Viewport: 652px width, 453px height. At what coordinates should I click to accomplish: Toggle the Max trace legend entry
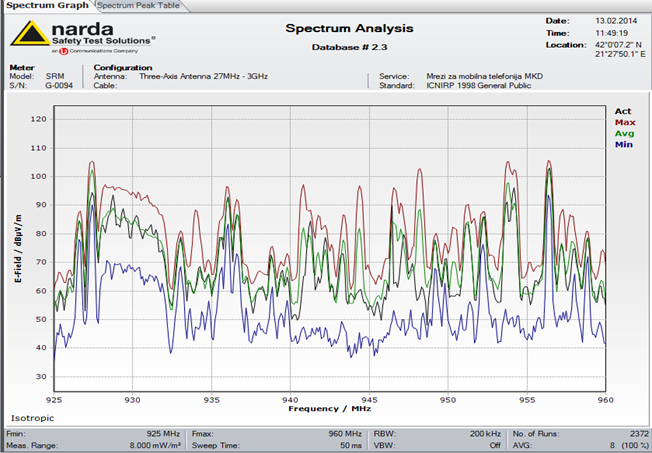624,122
